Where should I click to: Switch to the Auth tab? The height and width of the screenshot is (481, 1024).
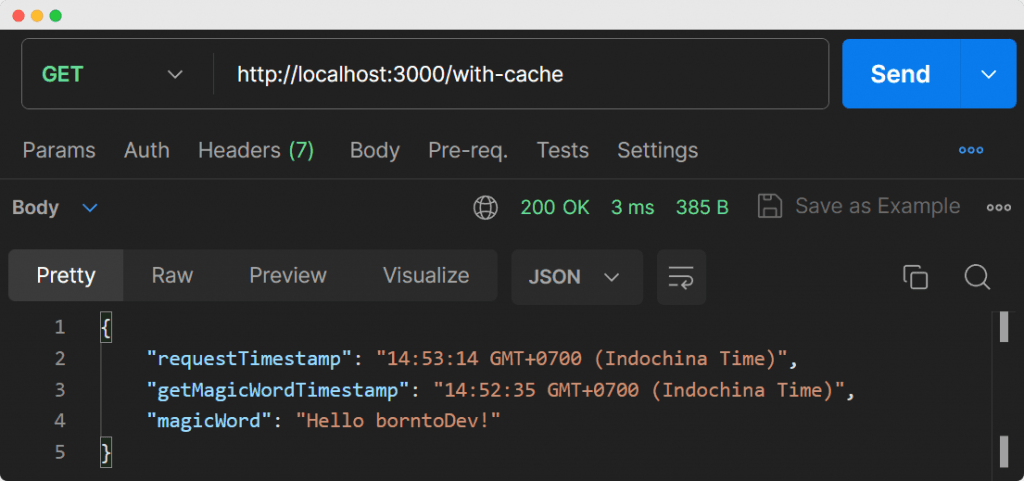pos(146,151)
